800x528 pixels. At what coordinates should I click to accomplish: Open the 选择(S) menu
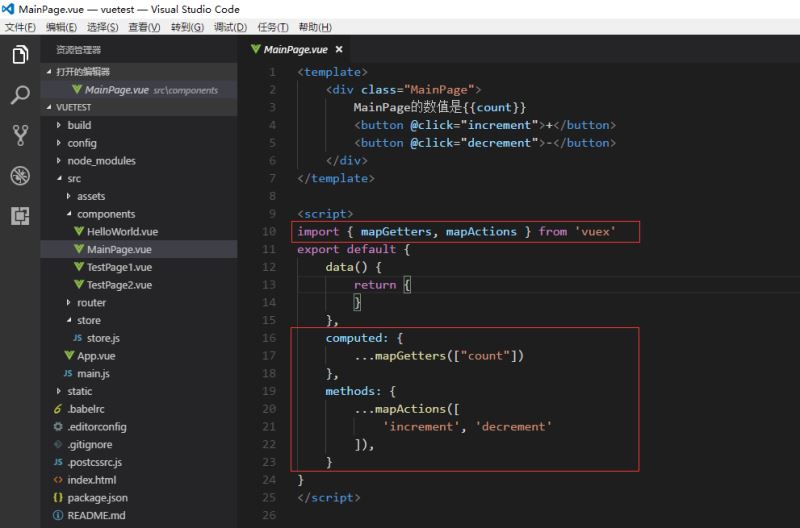[x=103, y=27]
